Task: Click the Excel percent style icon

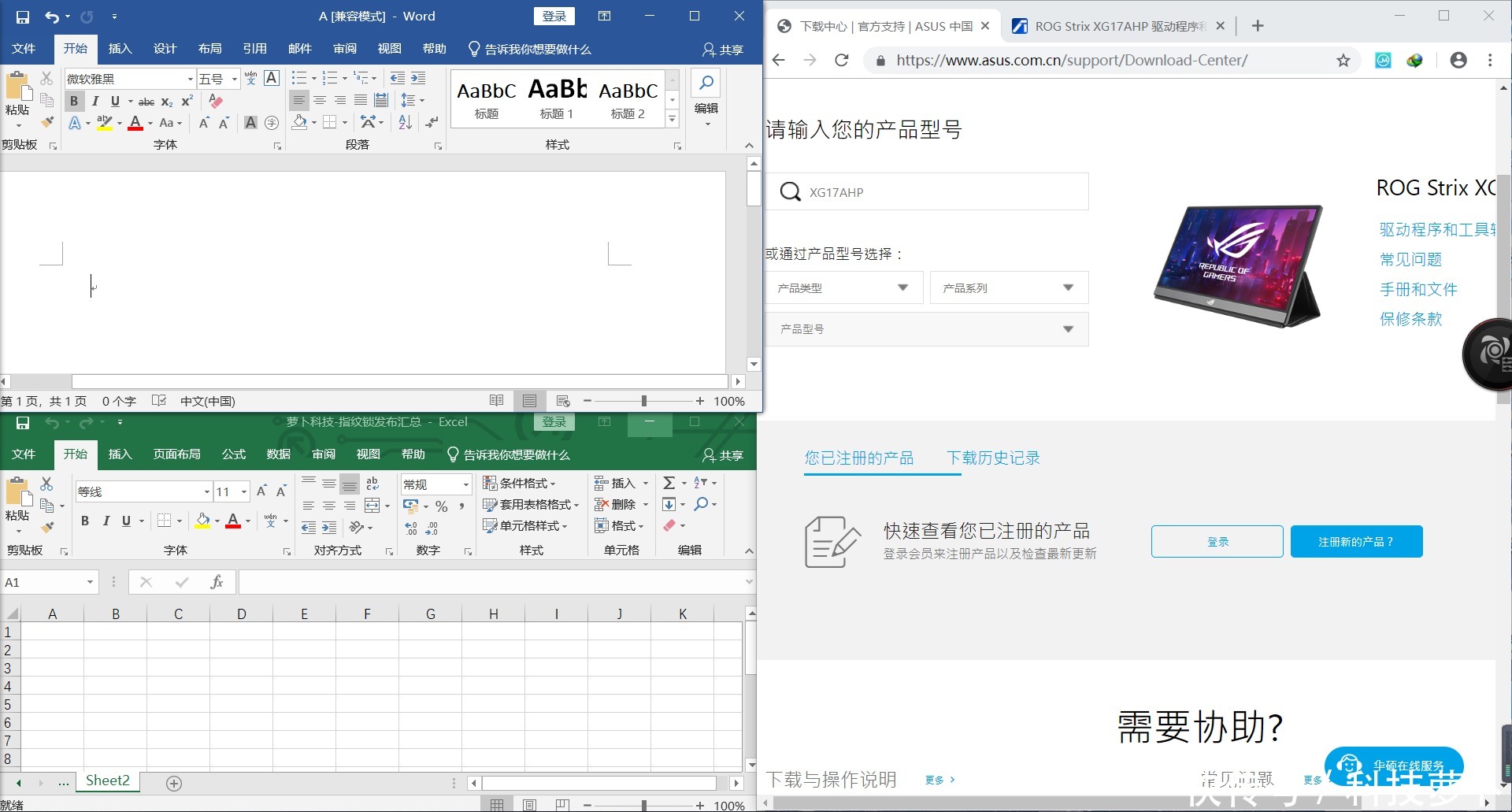Action: pyautogui.click(x=442, y=506)
